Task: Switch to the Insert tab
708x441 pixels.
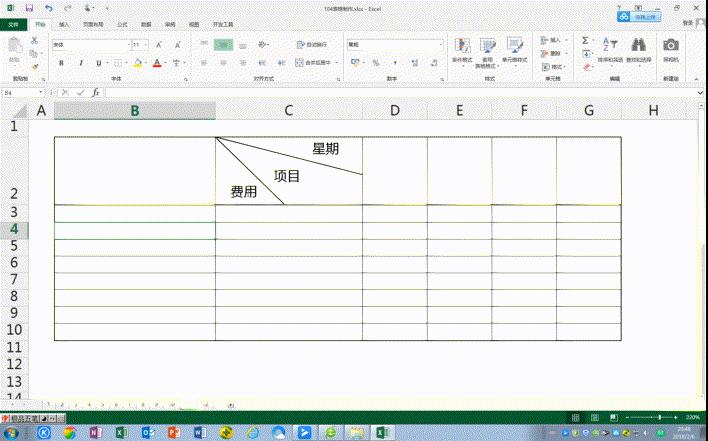Action: (x=64, y=24)
